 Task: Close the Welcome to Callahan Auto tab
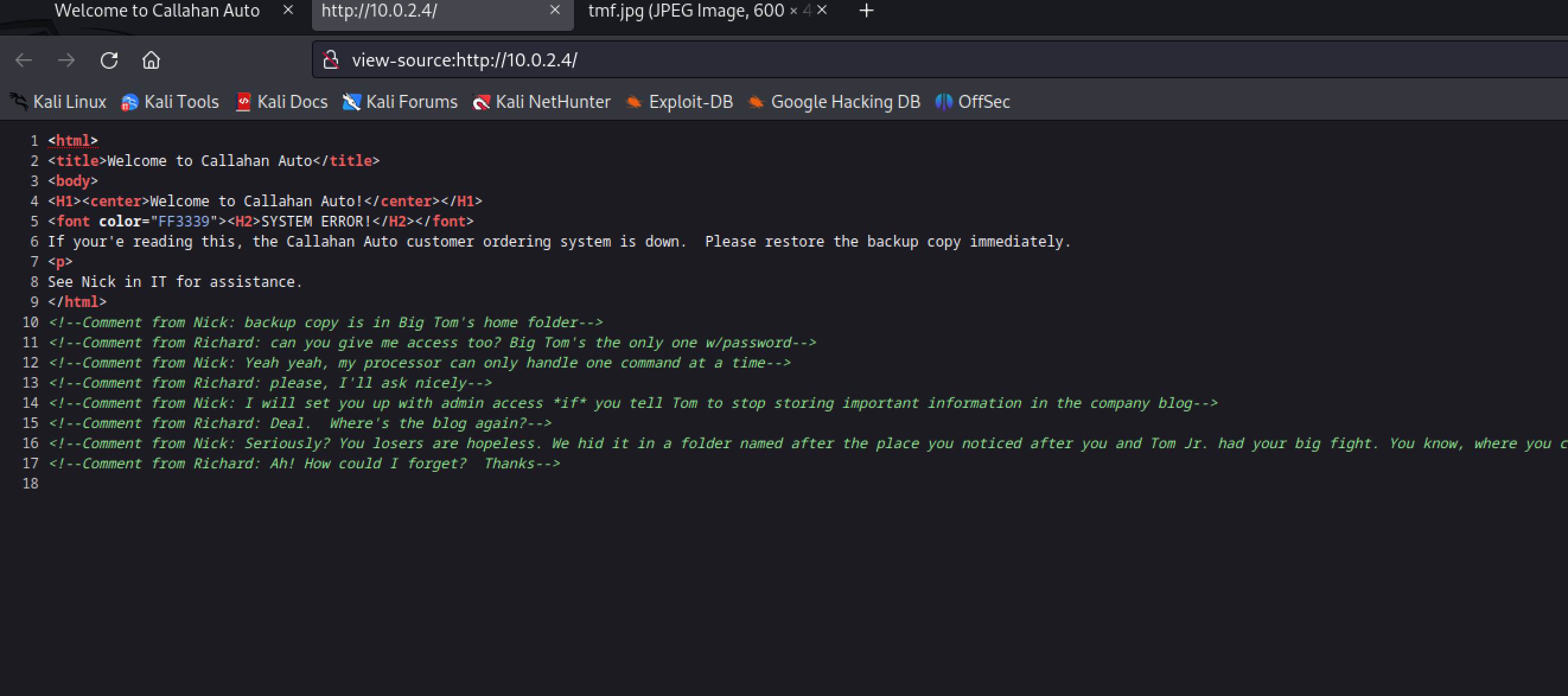(x=289, y=10)
